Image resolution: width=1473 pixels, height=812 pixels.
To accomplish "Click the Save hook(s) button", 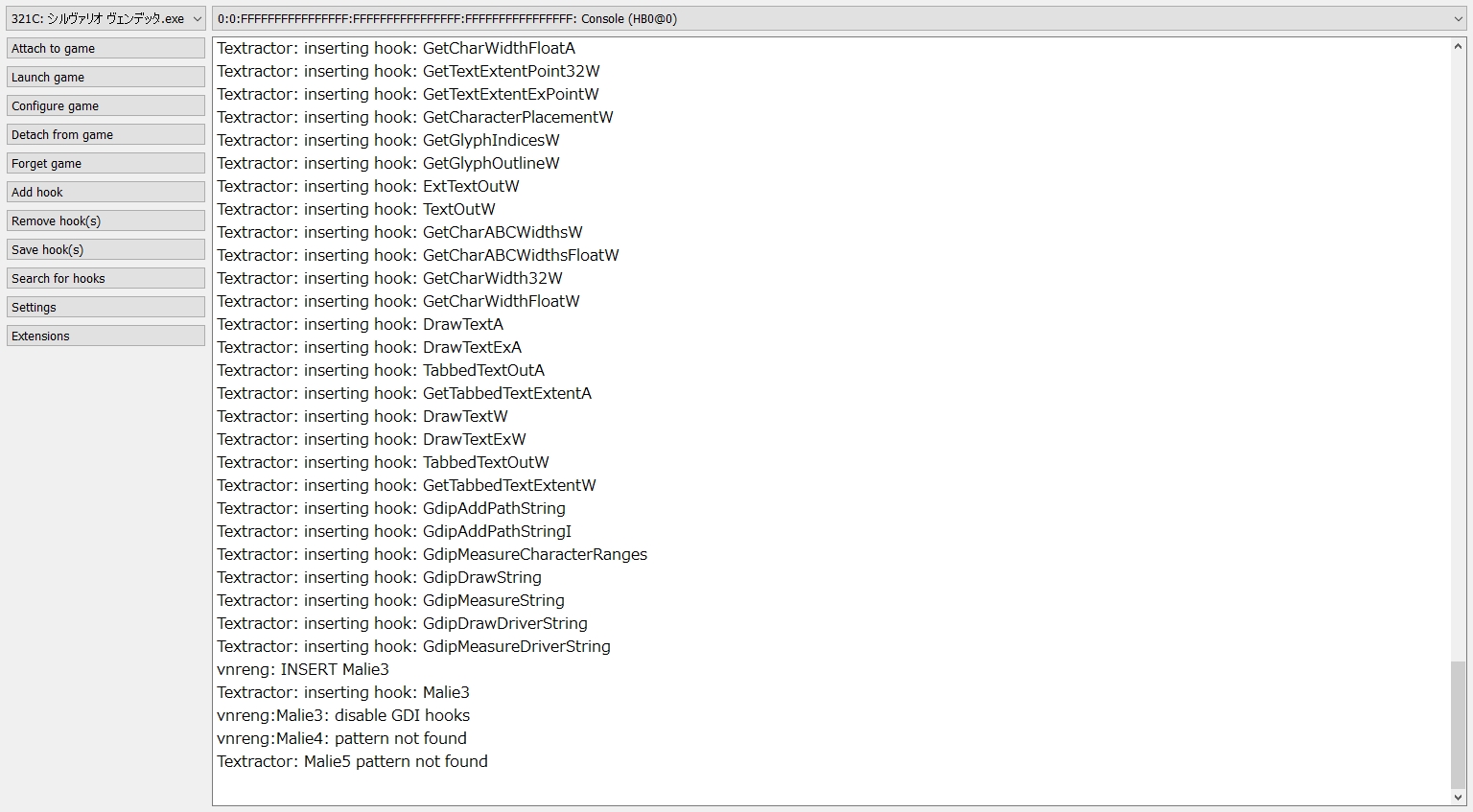I will (x=105, y=249).
